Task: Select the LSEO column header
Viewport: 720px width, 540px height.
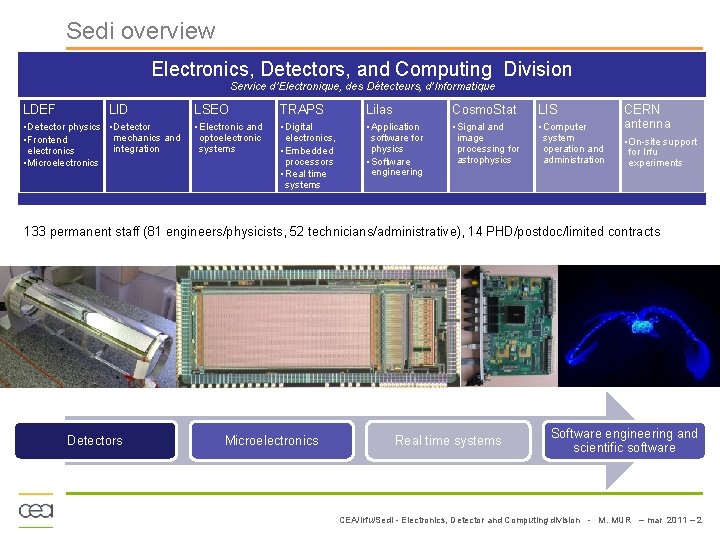Action: [211, 109]
